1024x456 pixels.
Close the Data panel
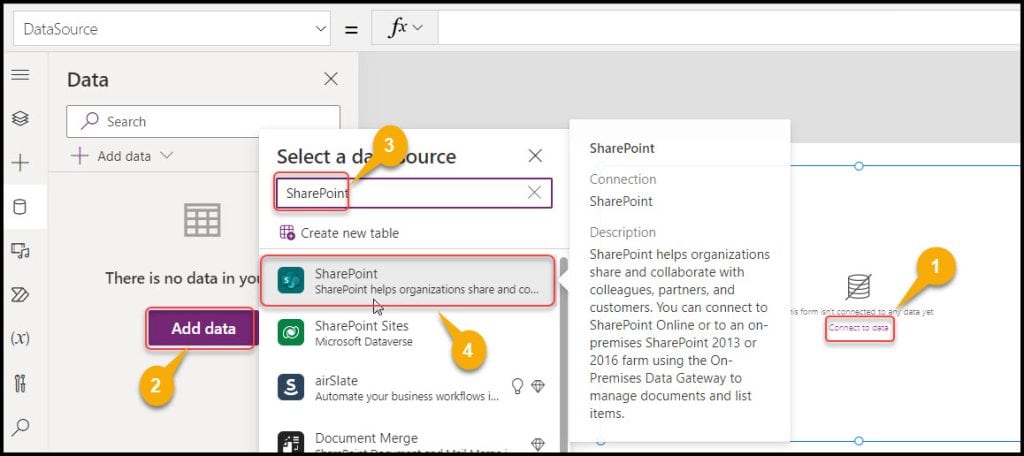tap(331, 79)
